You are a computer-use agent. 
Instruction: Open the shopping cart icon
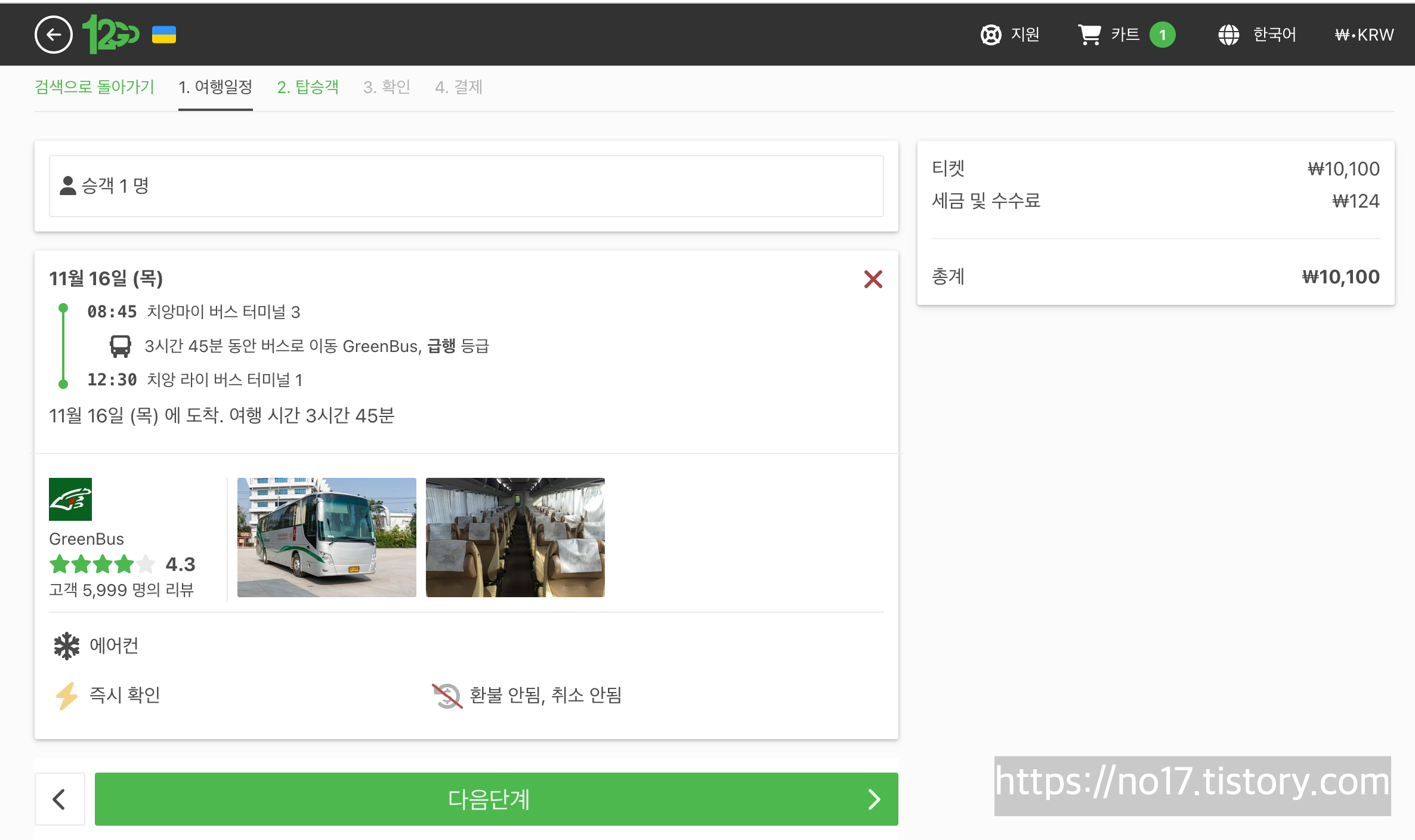tap(1089, 35)
